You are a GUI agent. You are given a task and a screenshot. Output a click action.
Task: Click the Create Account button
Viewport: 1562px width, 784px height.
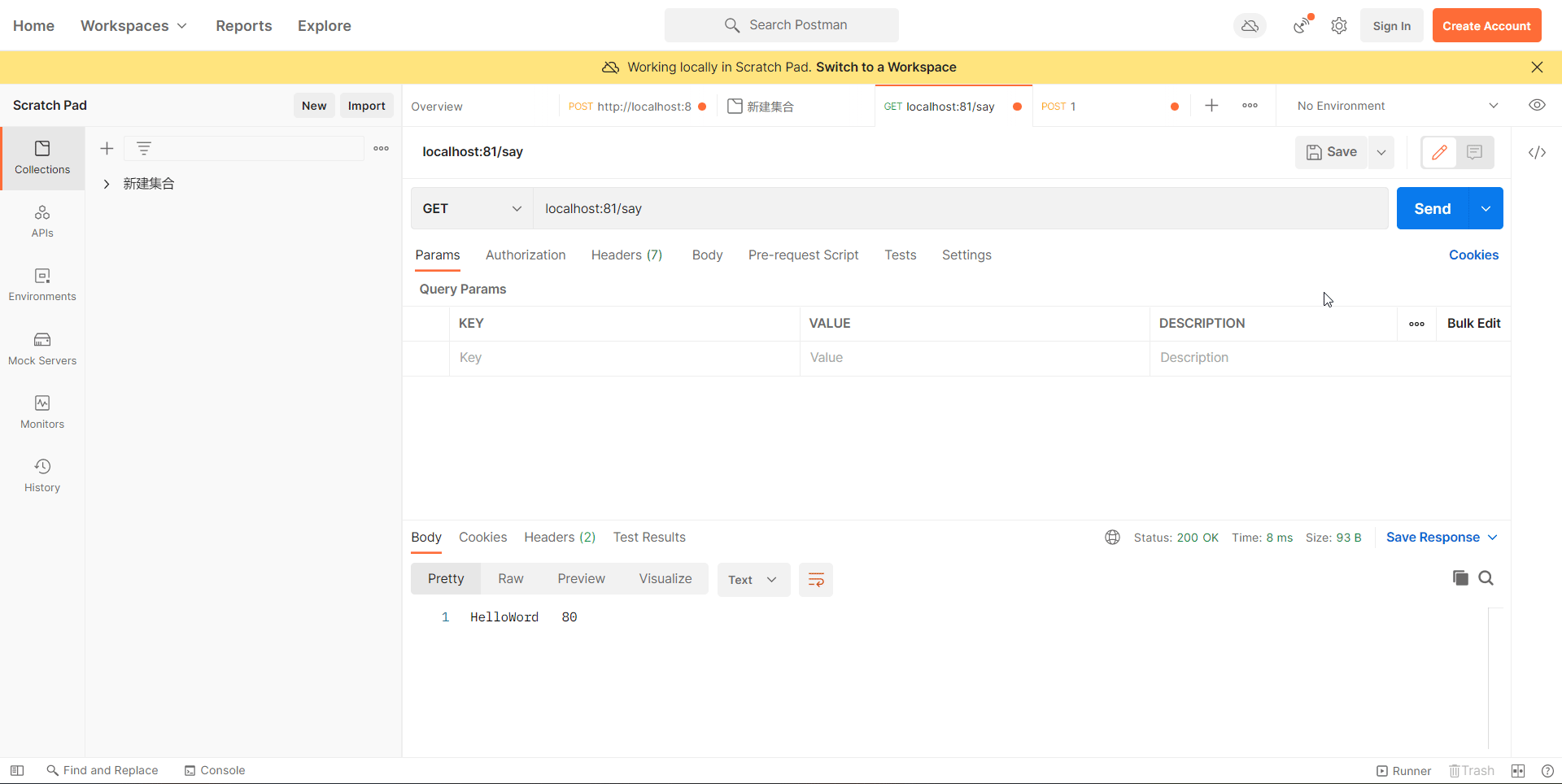pyautogui.click(x=1486, y=26)
